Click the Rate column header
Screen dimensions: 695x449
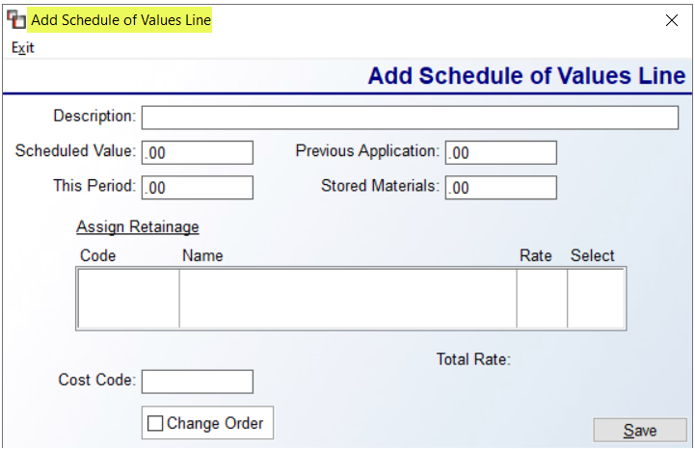[x=535, y=256]
